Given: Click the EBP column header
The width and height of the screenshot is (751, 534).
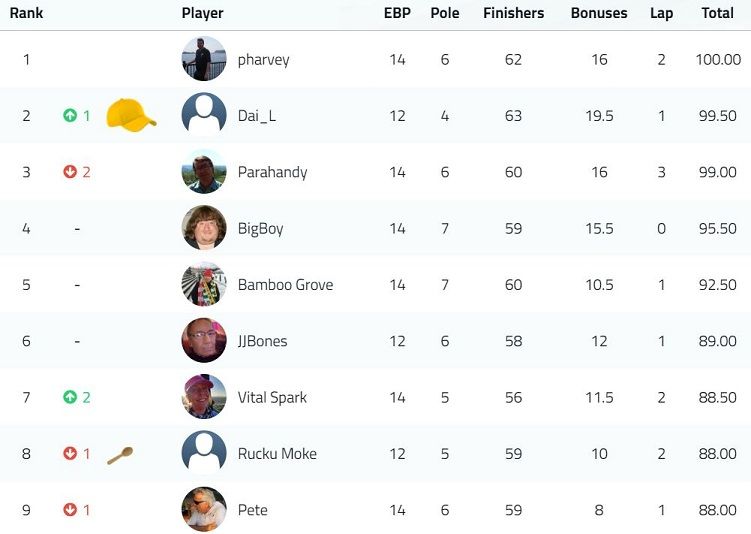Looking at the screenshot, I should point(398,13).
